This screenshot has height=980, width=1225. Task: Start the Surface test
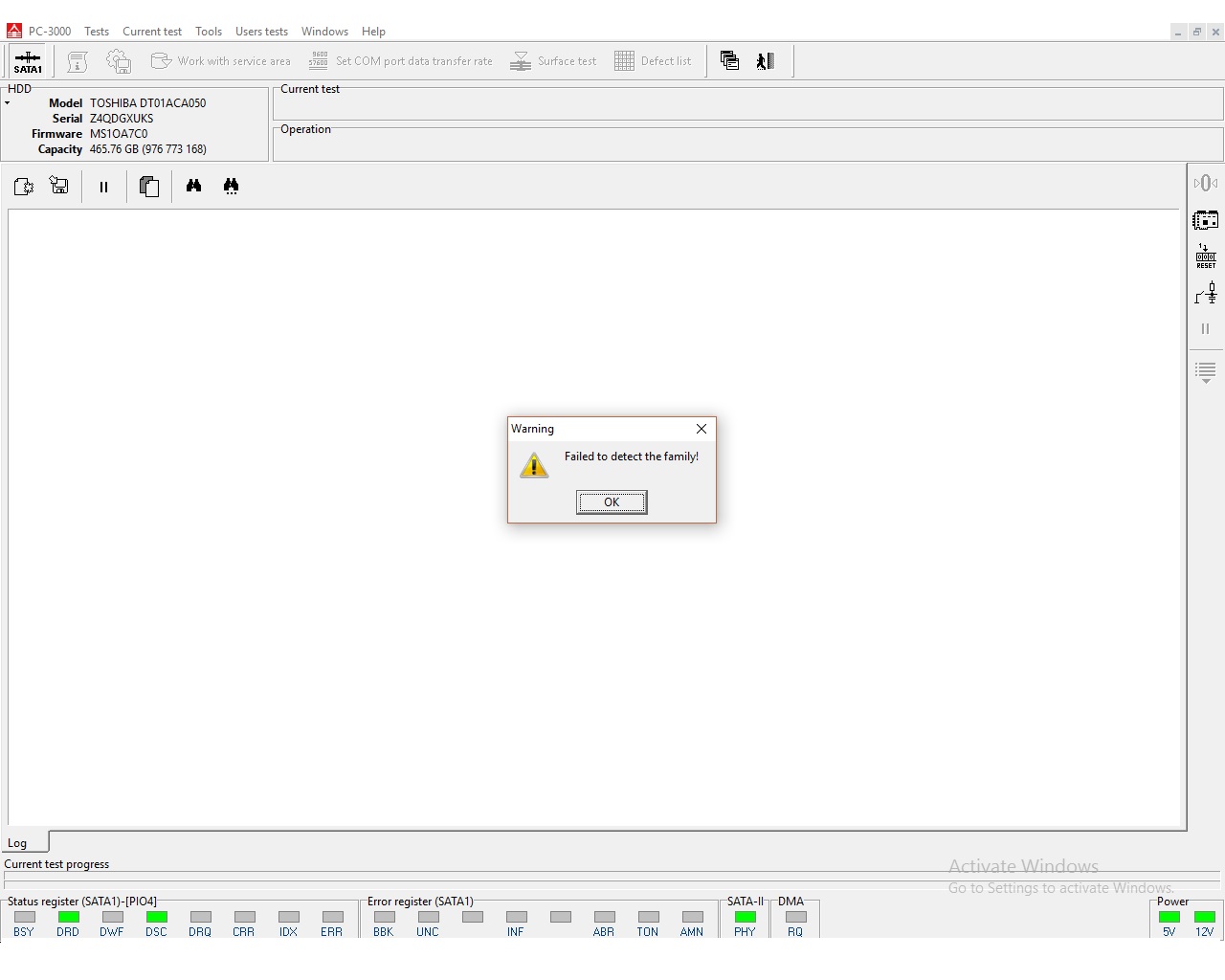click(x=553, y=61)
